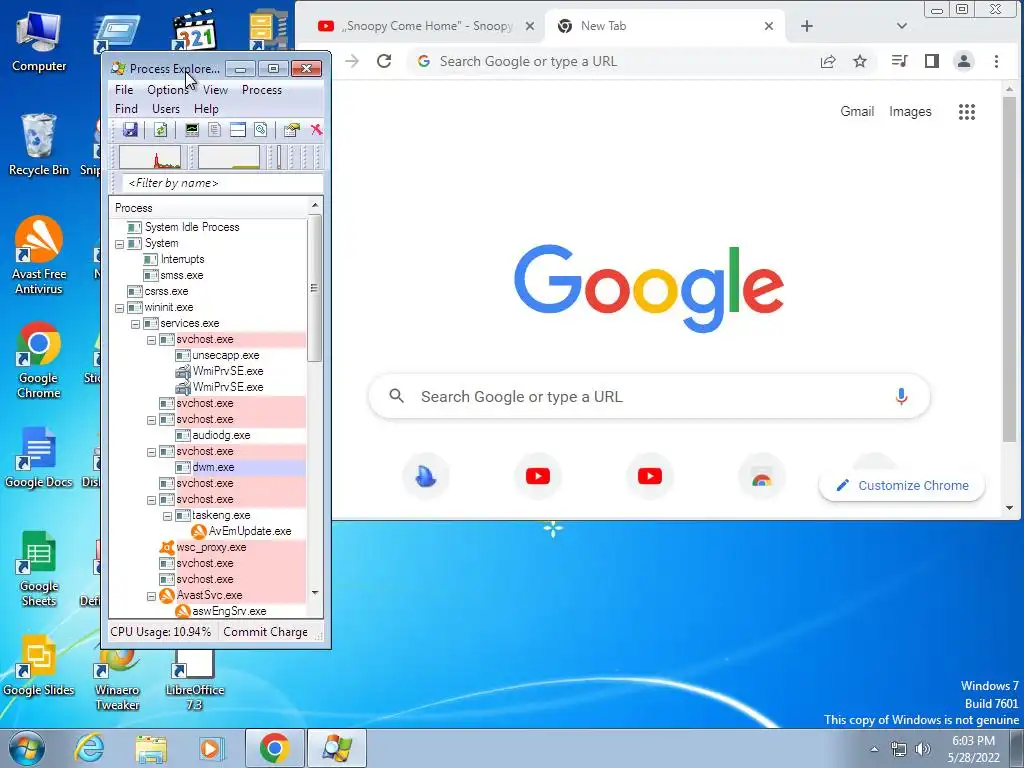Screen dimensions: 1024x768
Task: Click the Show Process Tree toolbar icon
Action: (x=214, y=129)
